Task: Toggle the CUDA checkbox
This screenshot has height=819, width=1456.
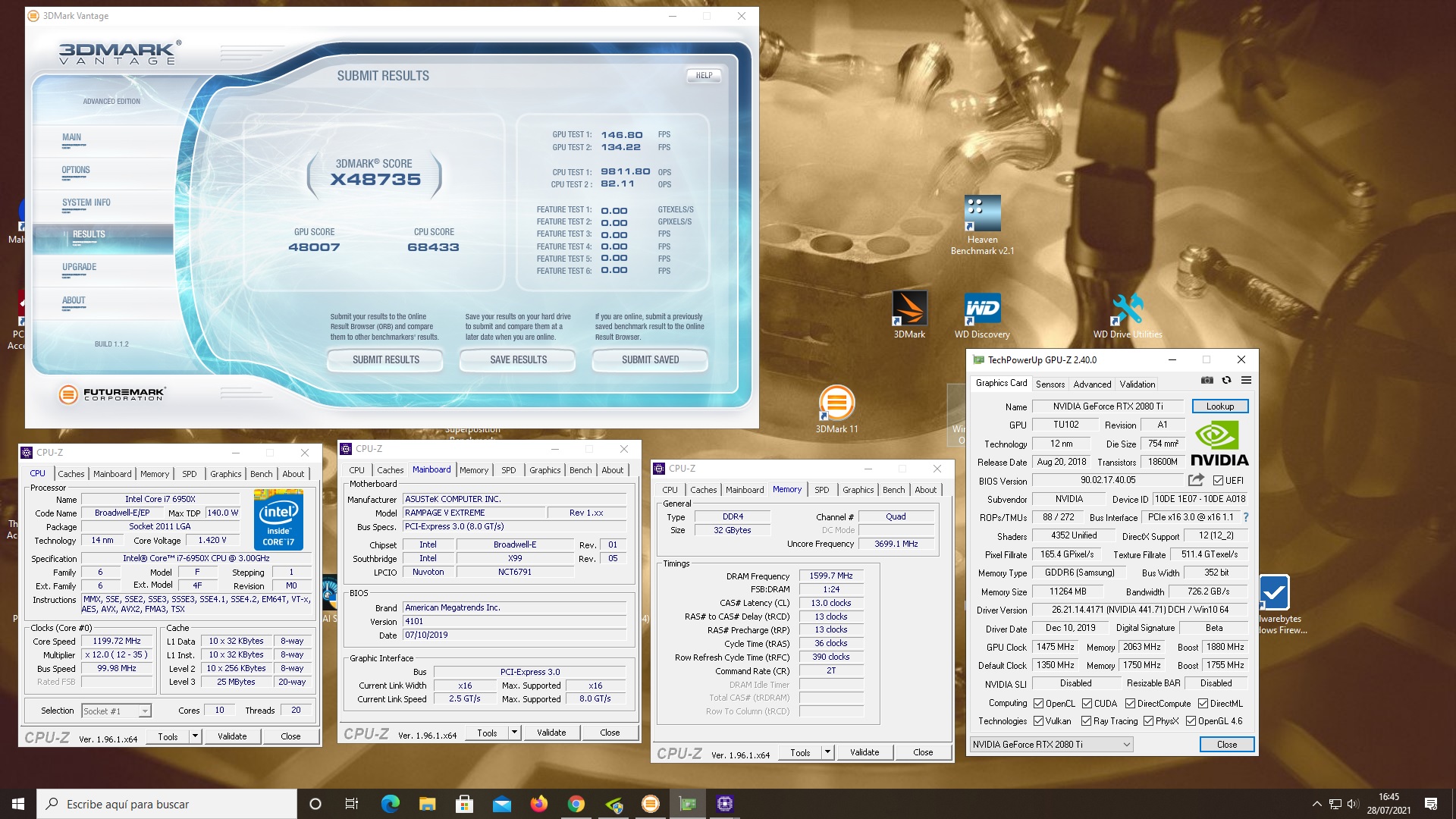Action: [1087, 704]
